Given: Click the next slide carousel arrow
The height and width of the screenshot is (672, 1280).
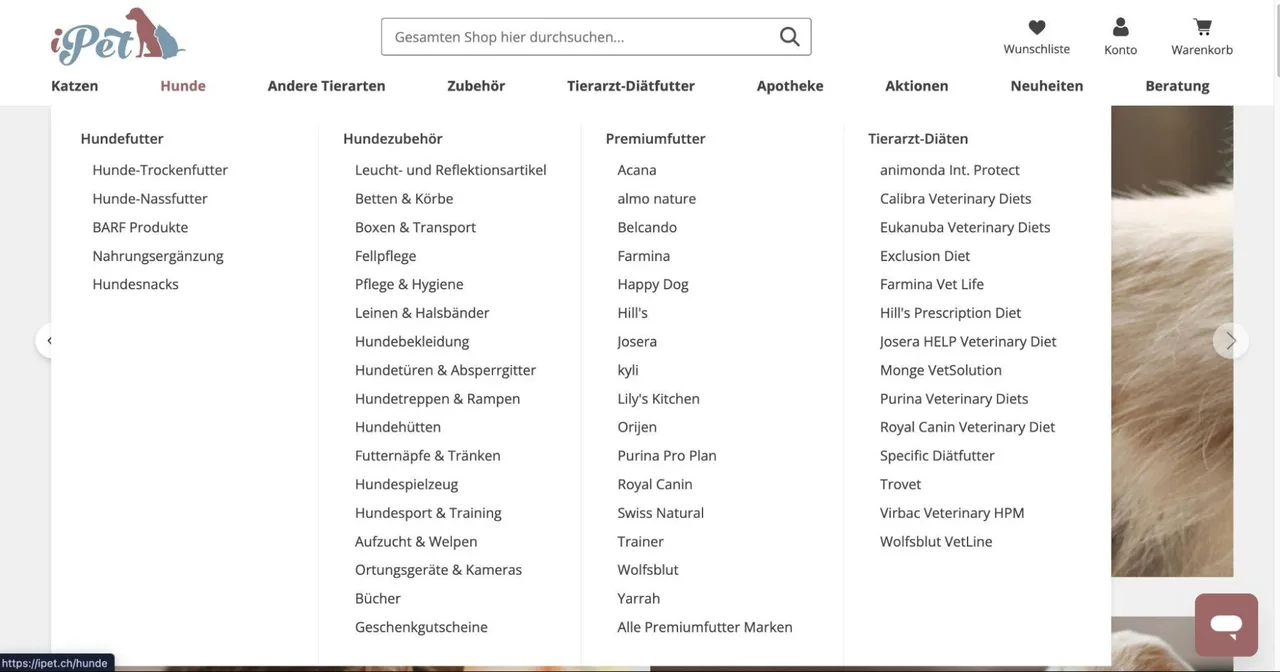Looking at the screenshot, I should (x=1231, y=341).
